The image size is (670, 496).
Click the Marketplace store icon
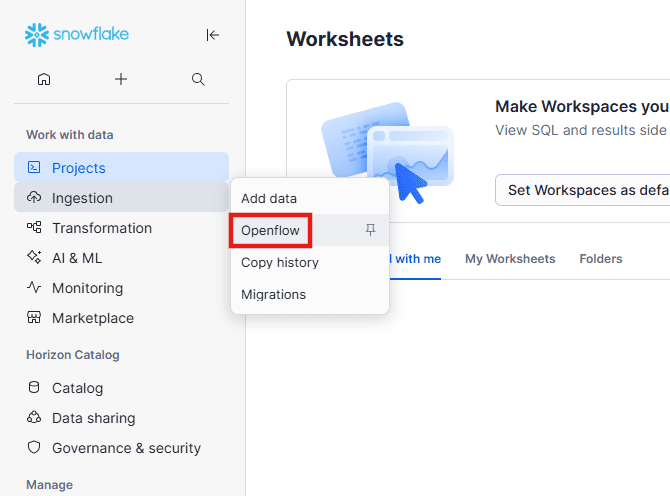34,317
